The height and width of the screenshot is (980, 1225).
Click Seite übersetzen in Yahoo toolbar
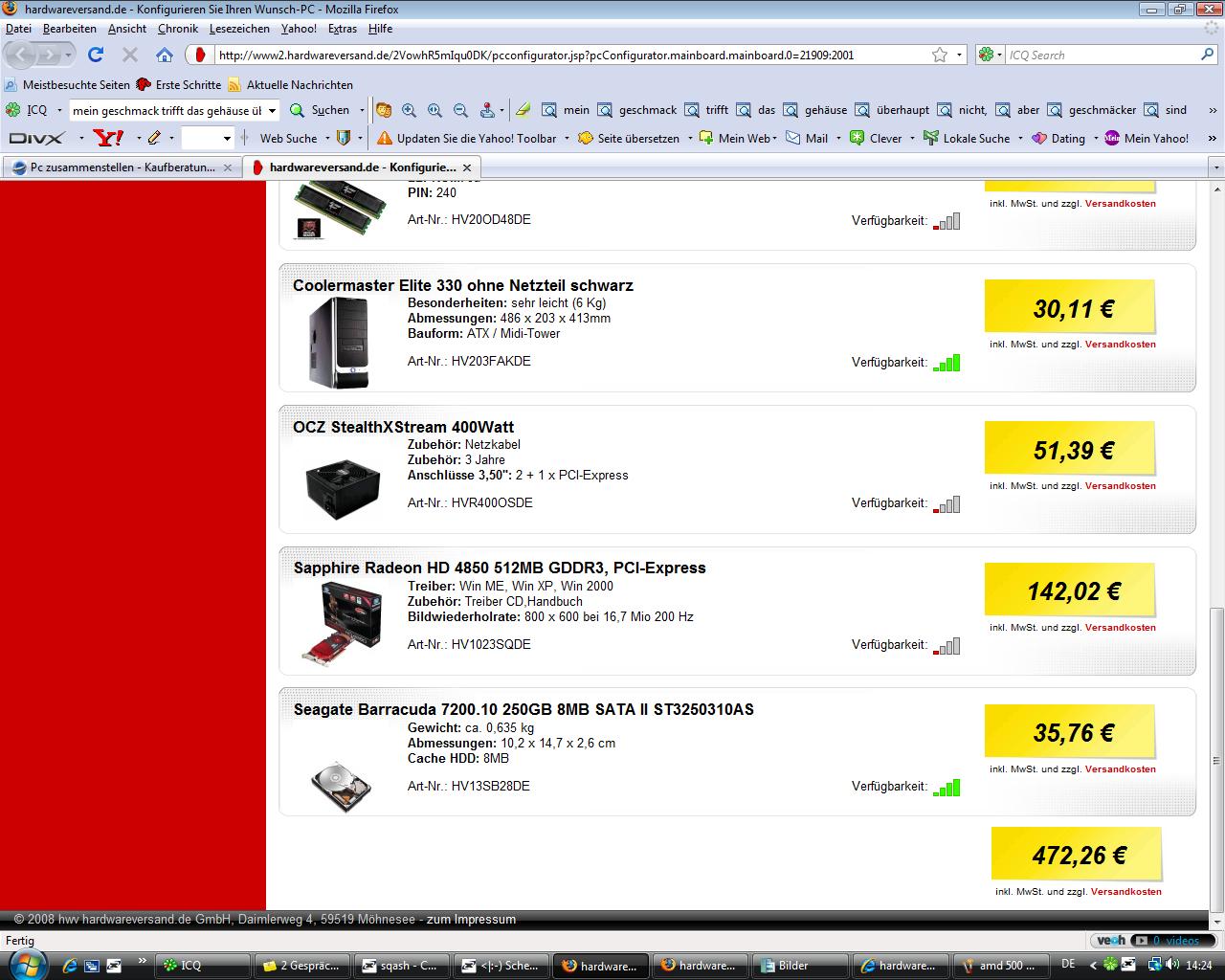pyautogui.click(x=630, y=138)
